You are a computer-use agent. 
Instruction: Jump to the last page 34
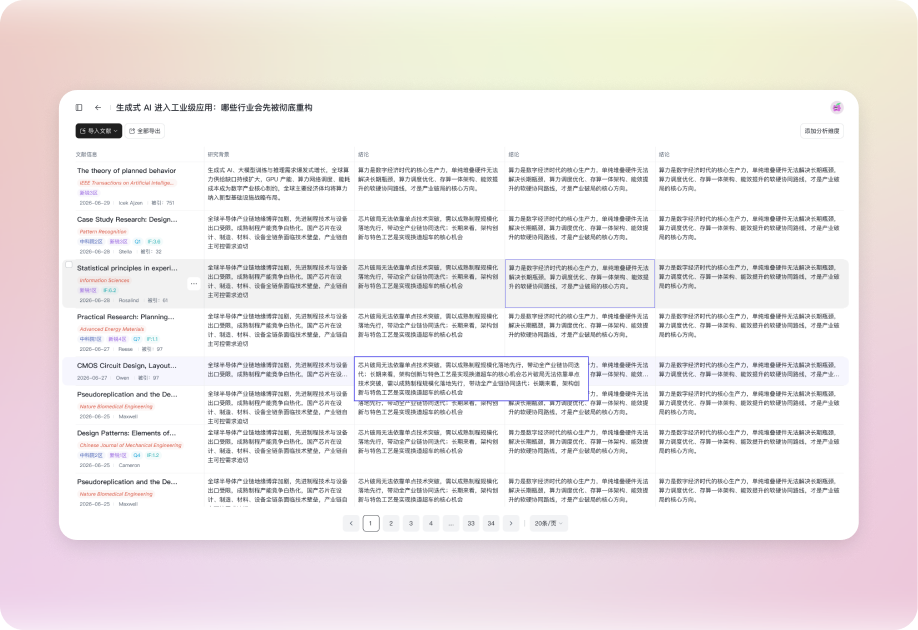[491, 523]
